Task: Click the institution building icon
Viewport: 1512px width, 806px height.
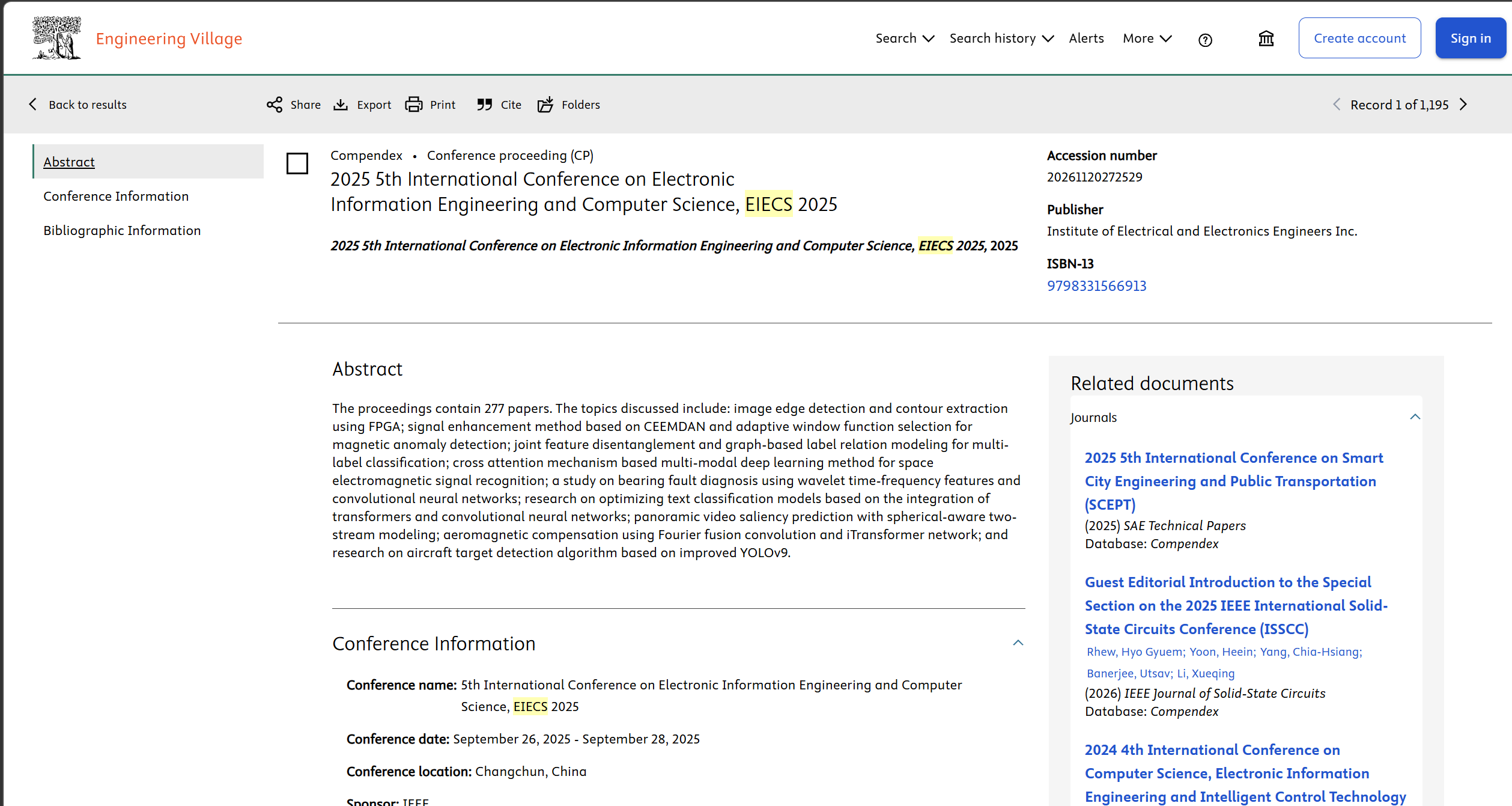Action: click(x=1266, y=38)
